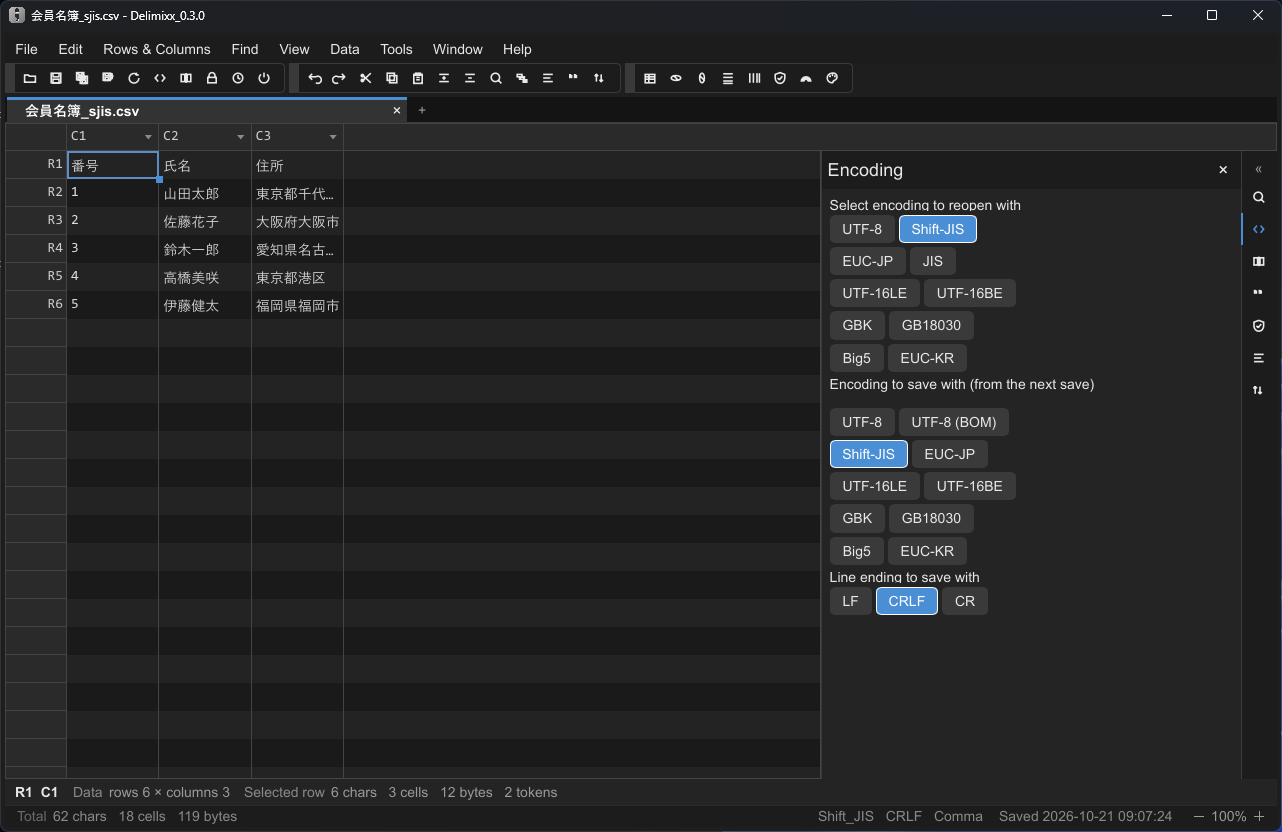Viewport: 1282px width, 832px height.
Task: Reopen the file with UTF-8 encoding
Action: pos(862,229)
